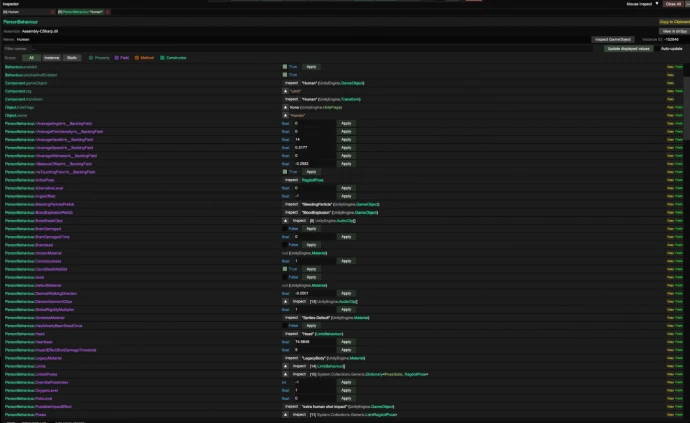The image size is (690, 423).
Task: Apply the AdrenalineLevel value
Action: pos(346,188)
